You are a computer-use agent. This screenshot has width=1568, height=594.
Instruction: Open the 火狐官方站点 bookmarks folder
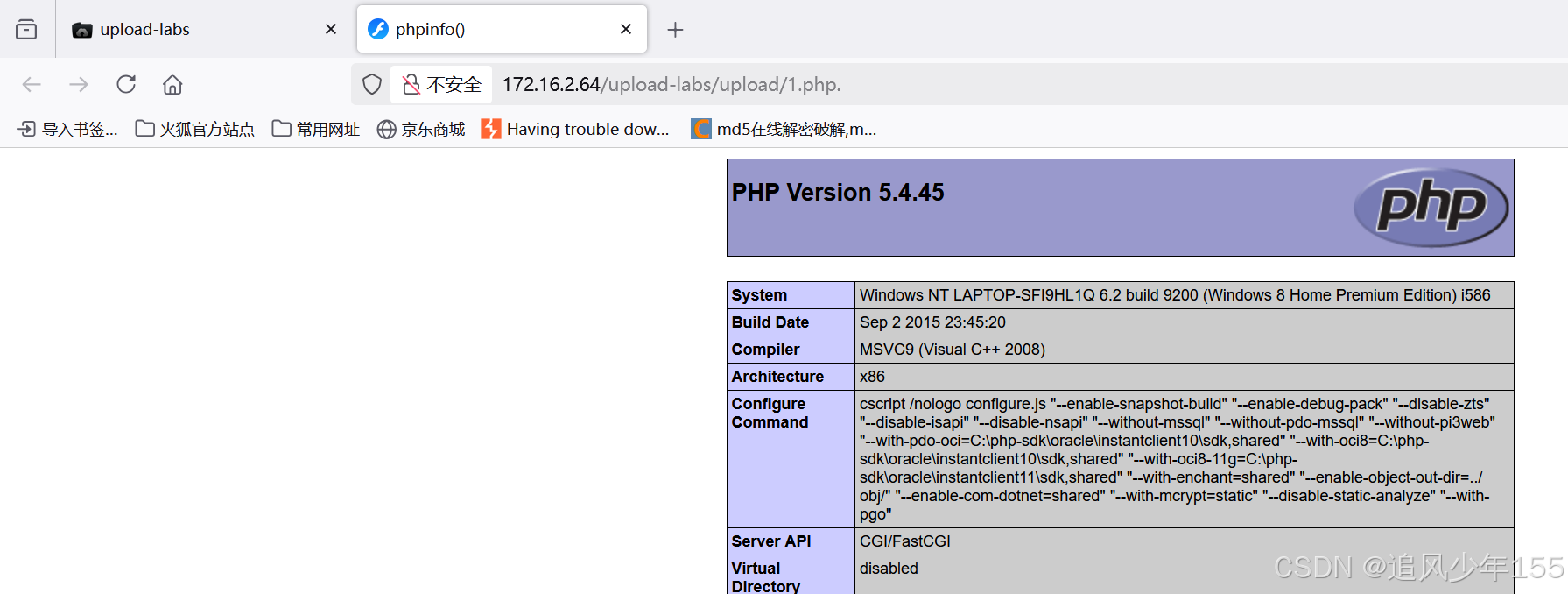194,129
